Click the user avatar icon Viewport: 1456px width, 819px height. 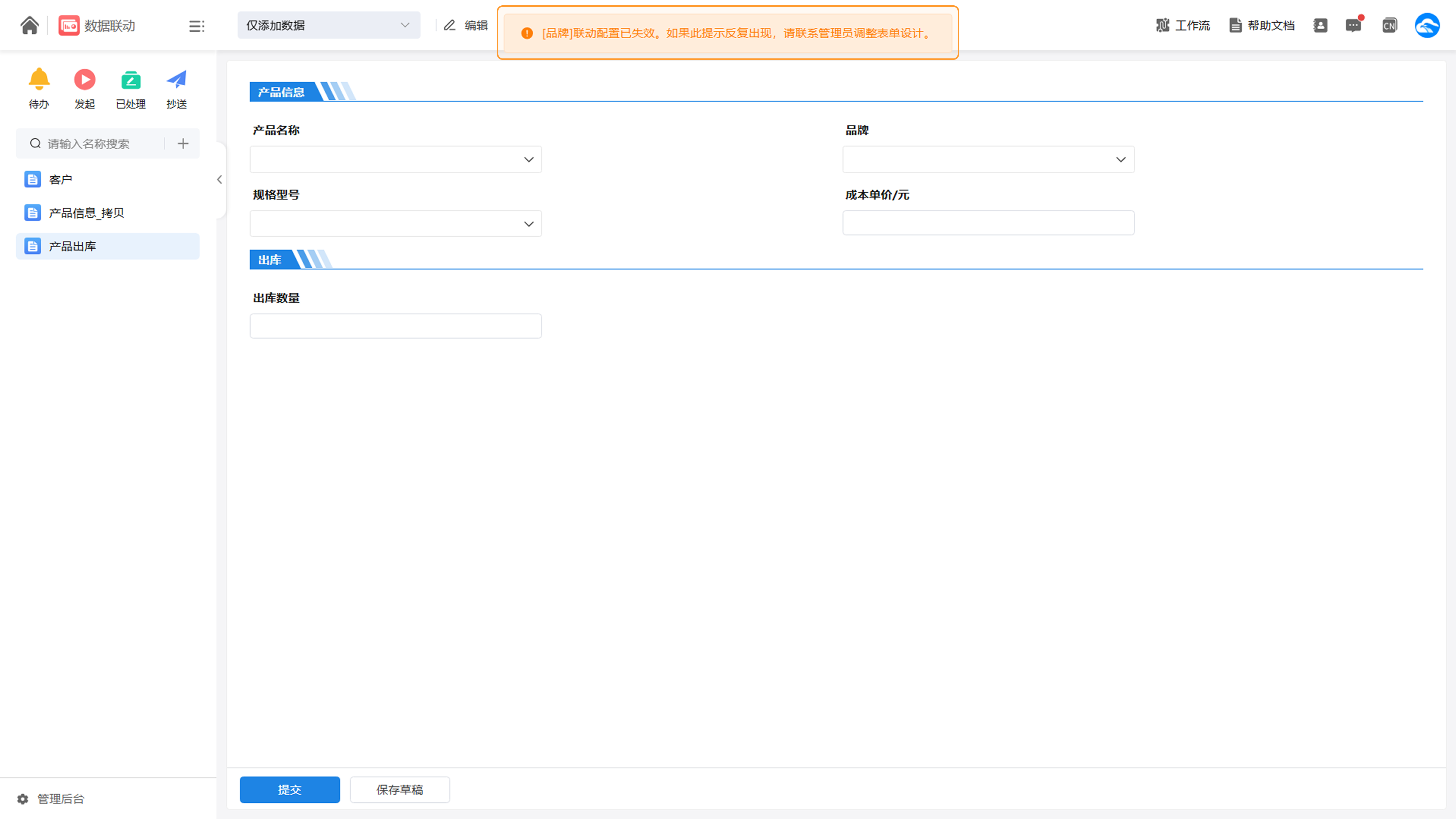pos(1426,25)
